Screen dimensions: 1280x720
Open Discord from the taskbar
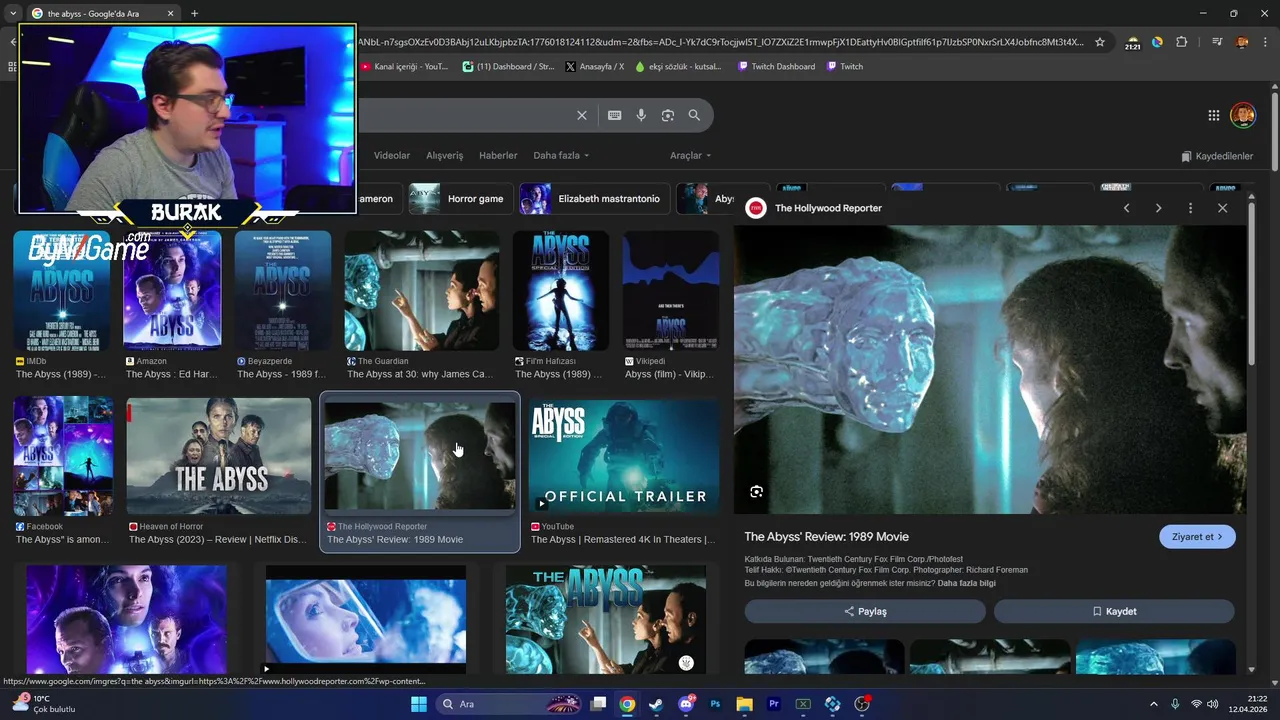click(x=685, y=704)
